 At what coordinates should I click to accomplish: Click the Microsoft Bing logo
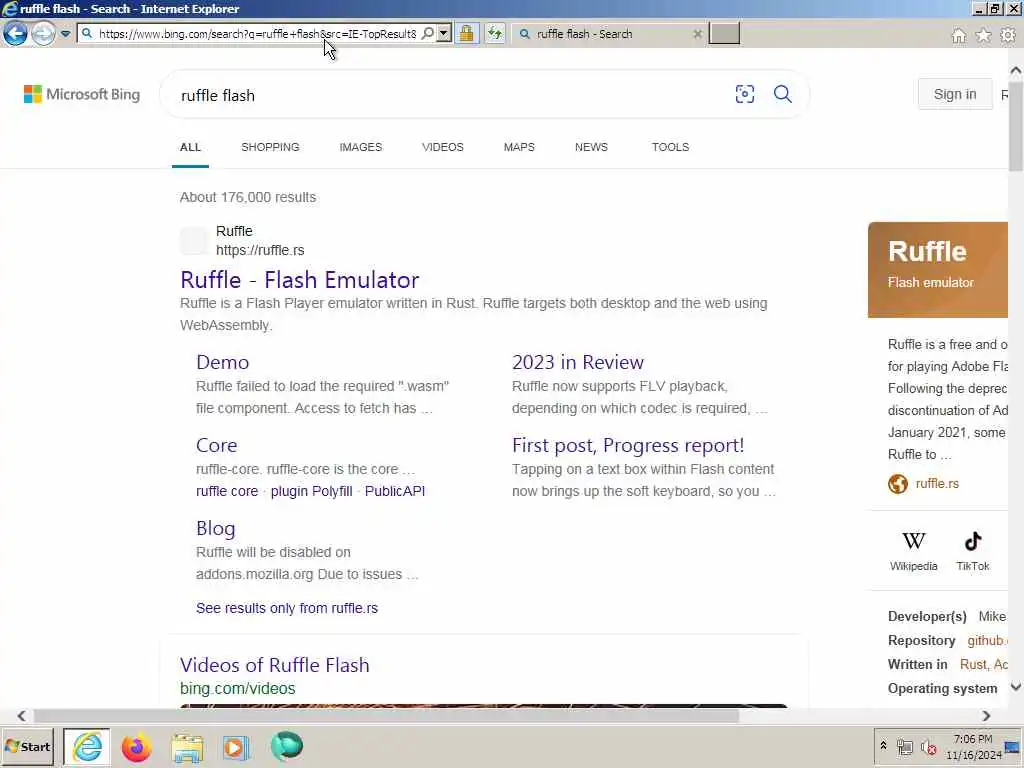click(x=82, y=94)
